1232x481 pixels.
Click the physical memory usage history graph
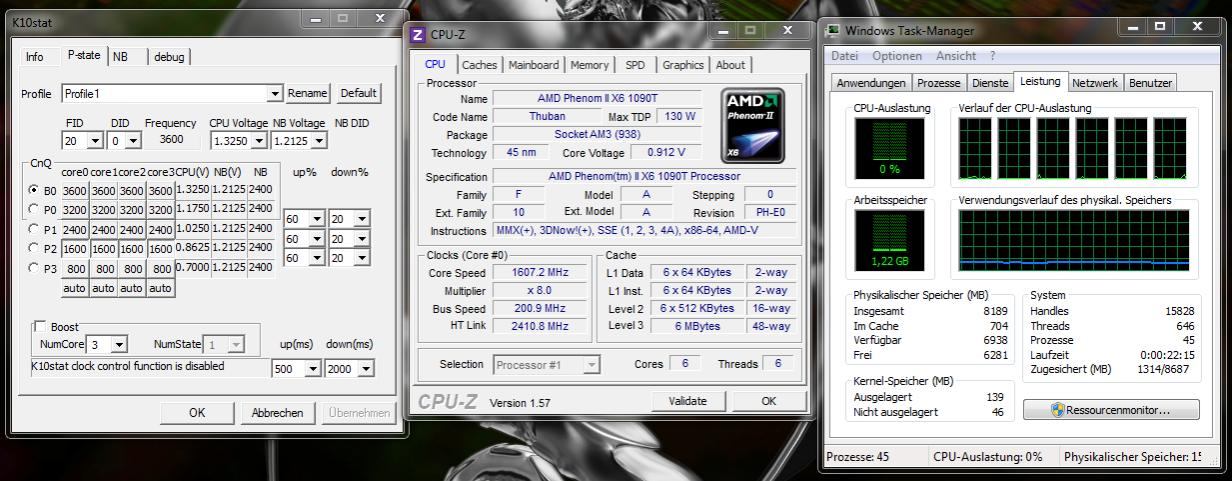tap(1075, 241)
